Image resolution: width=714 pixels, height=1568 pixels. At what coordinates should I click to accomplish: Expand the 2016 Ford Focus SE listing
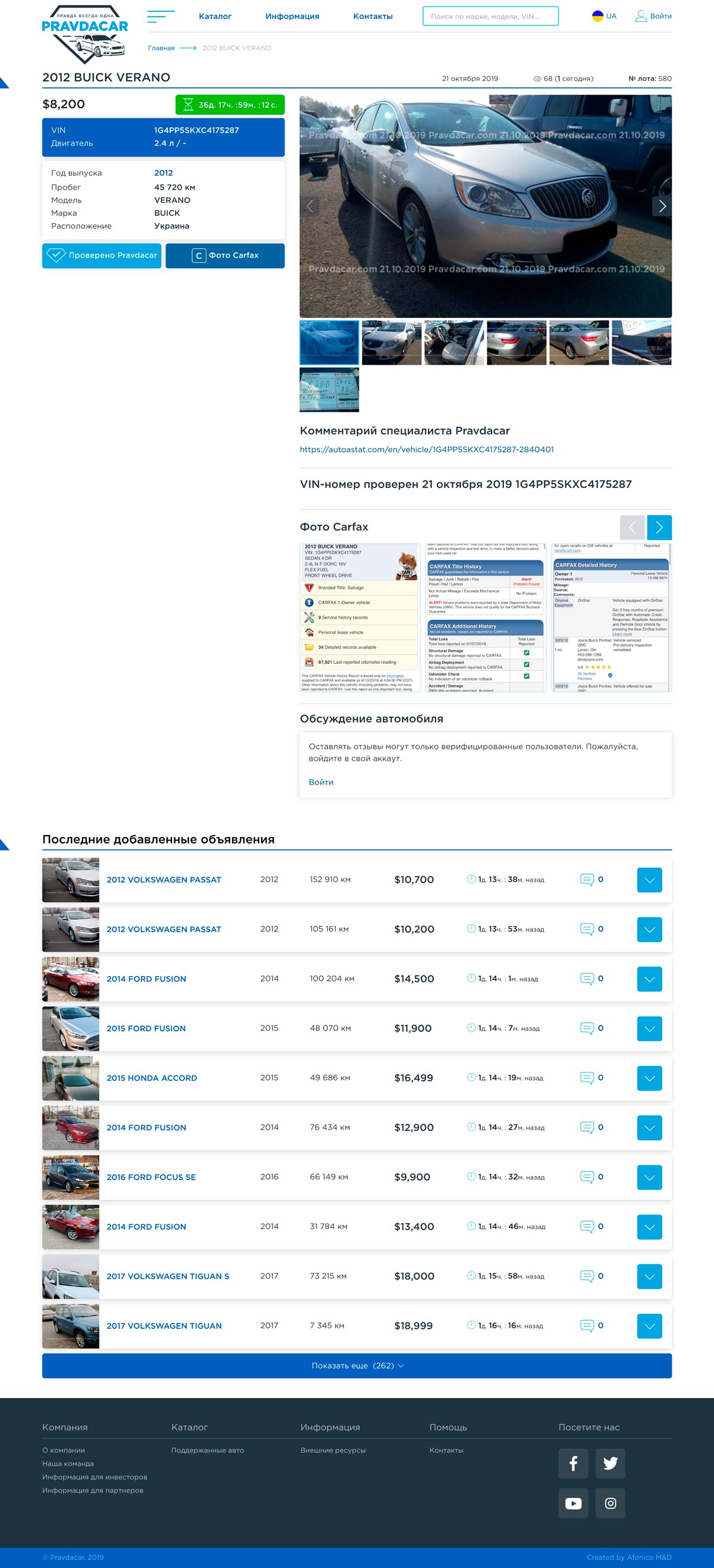[x=650, y=1178]
